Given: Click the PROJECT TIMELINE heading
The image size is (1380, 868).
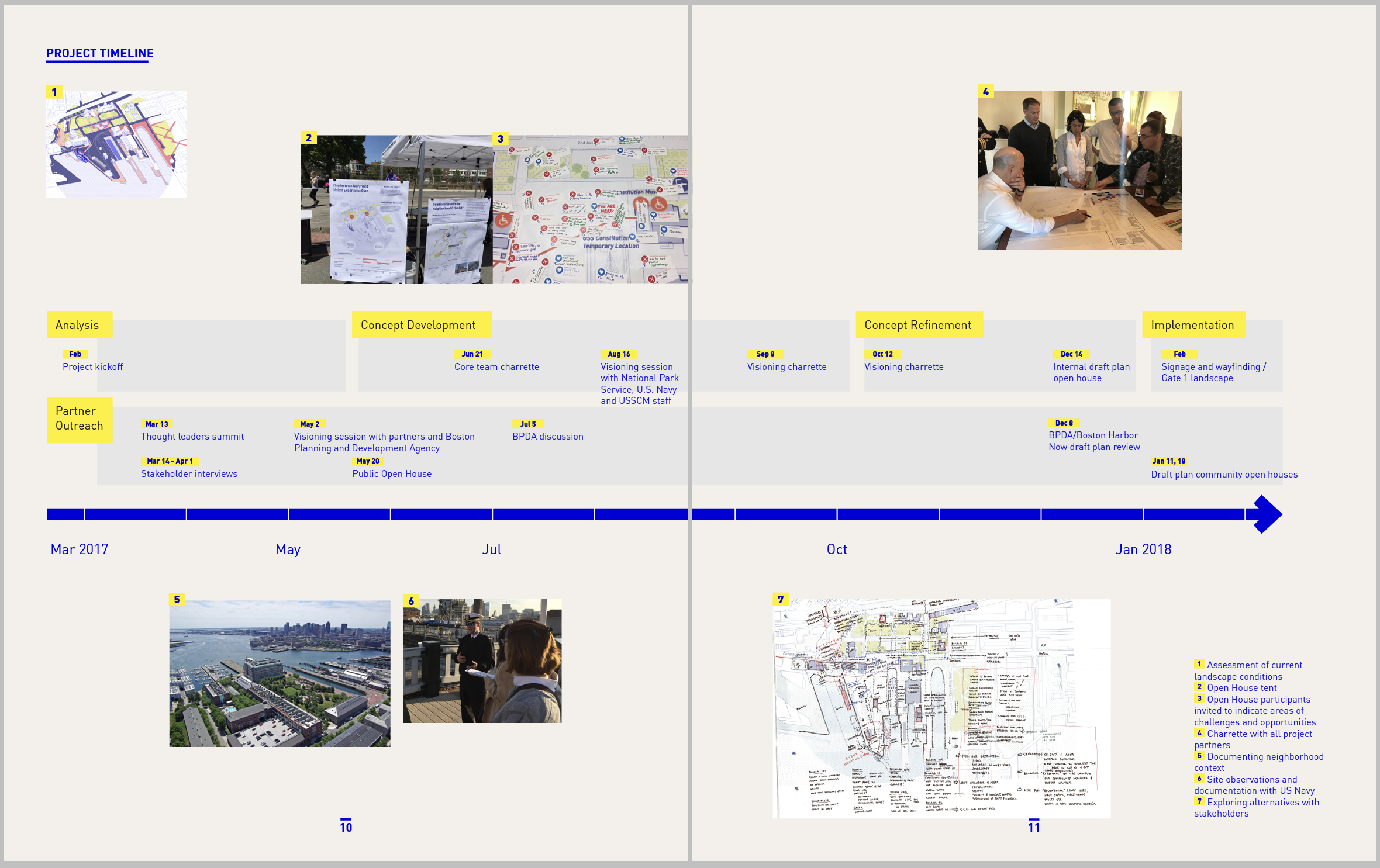Looking at the screenshot, I should [x=100, y=53].
